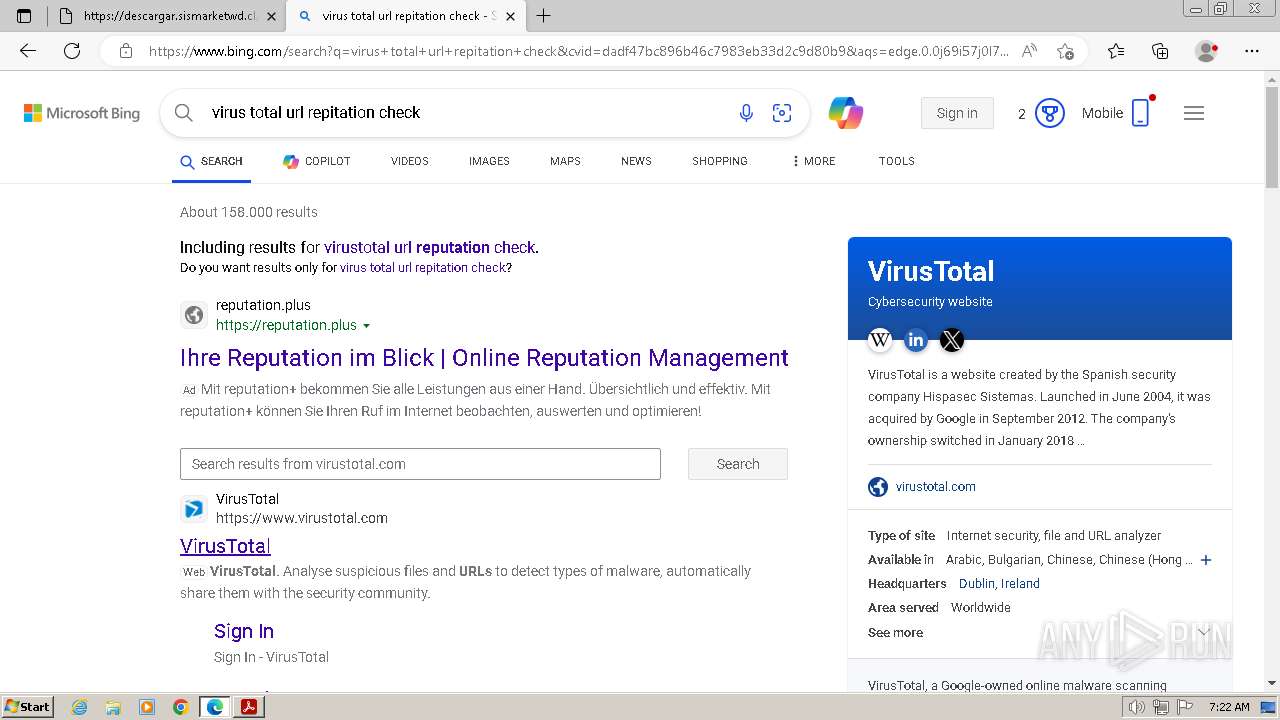The image size is (1280, 720).
Task: Open virustotal url reputation check suggestion
Action: [430, 247]
